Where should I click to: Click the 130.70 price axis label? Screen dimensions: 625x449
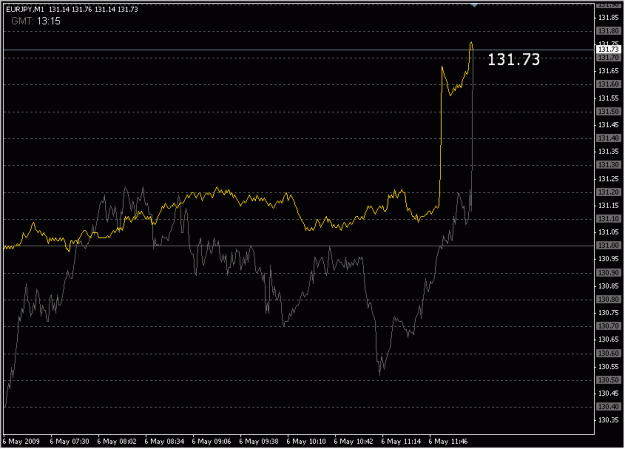(x=609, y=326)
